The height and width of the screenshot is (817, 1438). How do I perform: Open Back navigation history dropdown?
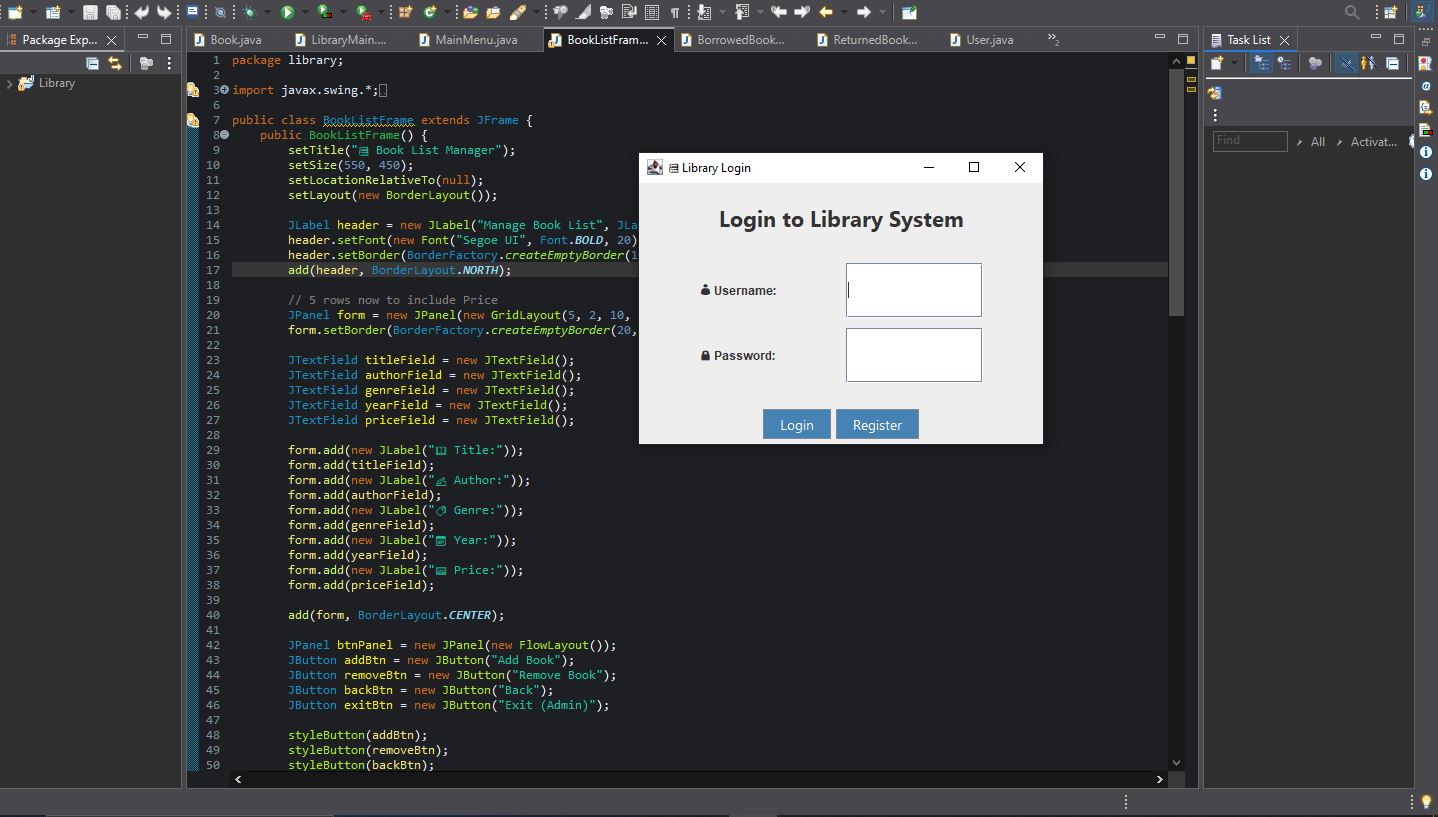[844, 12]
